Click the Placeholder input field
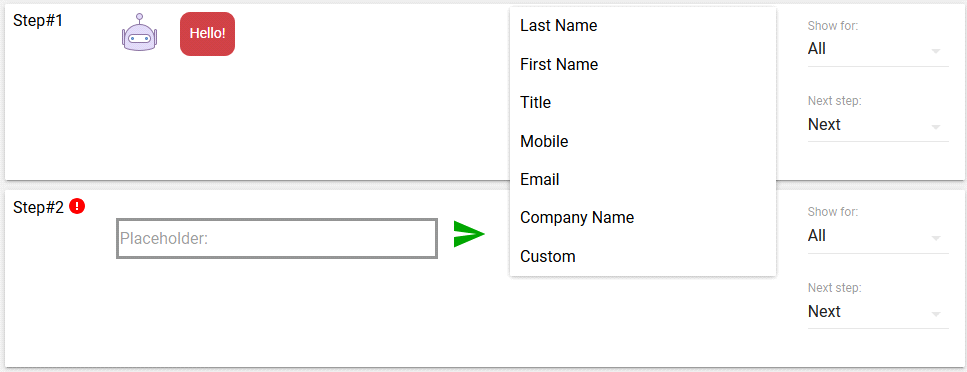Viewport: 967px width, 372px height. tap(277, 238)
